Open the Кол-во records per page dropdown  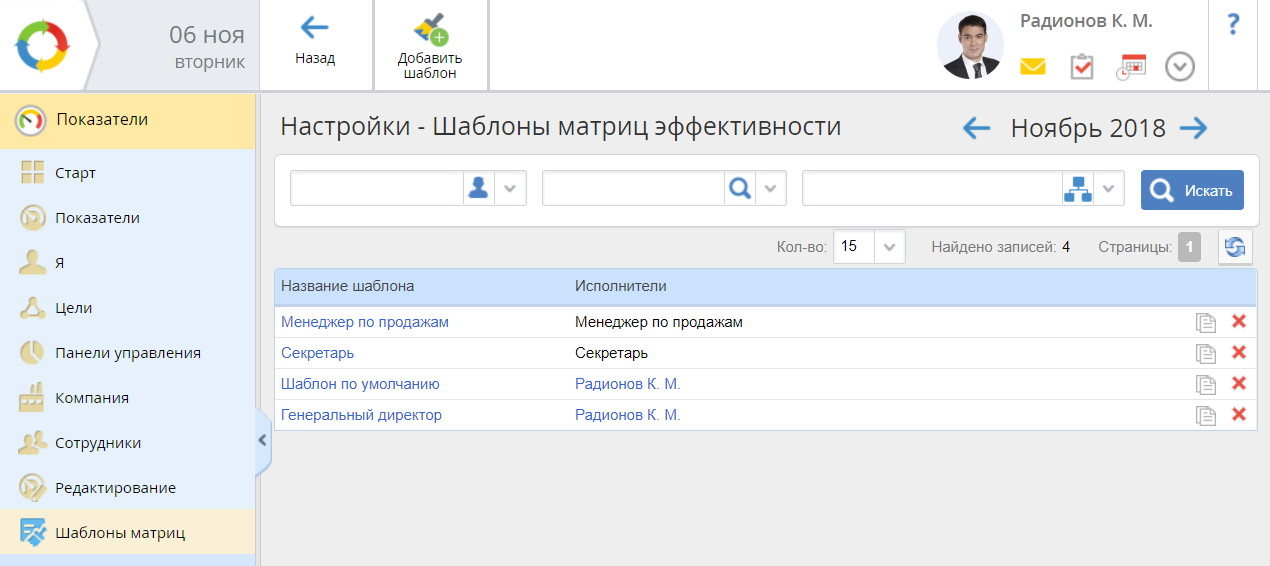pyautogui.click(x=889, y=247)
